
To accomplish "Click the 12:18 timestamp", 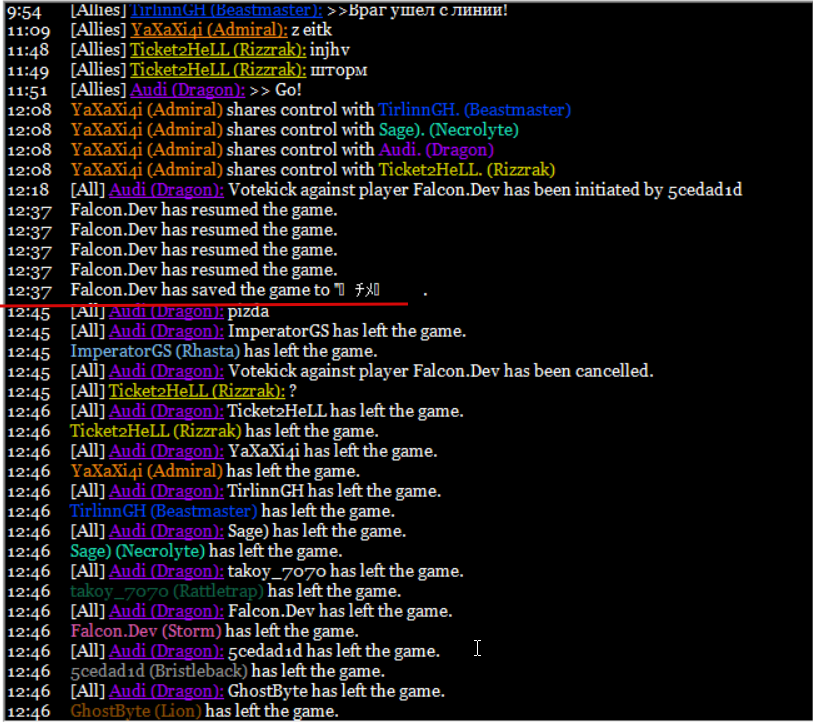I will (29, 190).
